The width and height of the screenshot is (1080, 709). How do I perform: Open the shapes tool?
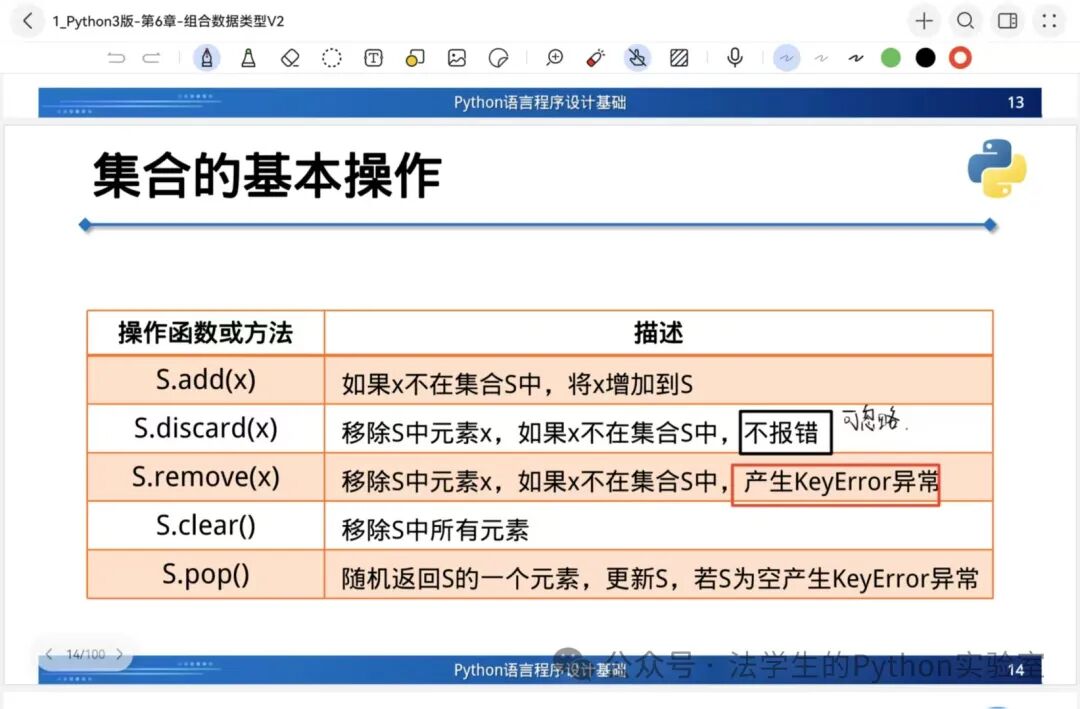415,58
